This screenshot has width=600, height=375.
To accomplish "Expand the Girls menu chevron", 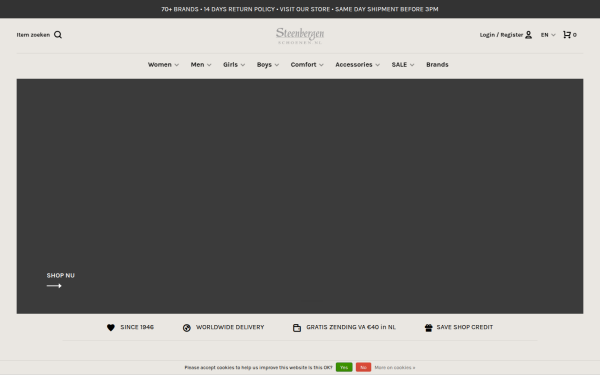I will click(x=243, y=65).
